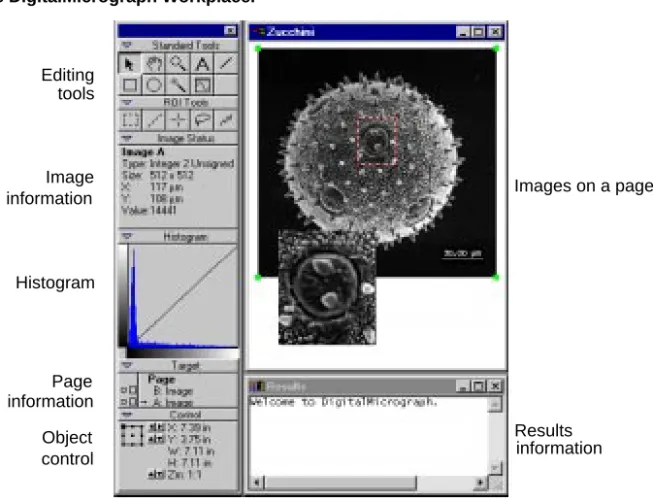This screenshot has height=502, width=653.
Task: Click the contrast line in the histogram
Action: tap(187, 292)
